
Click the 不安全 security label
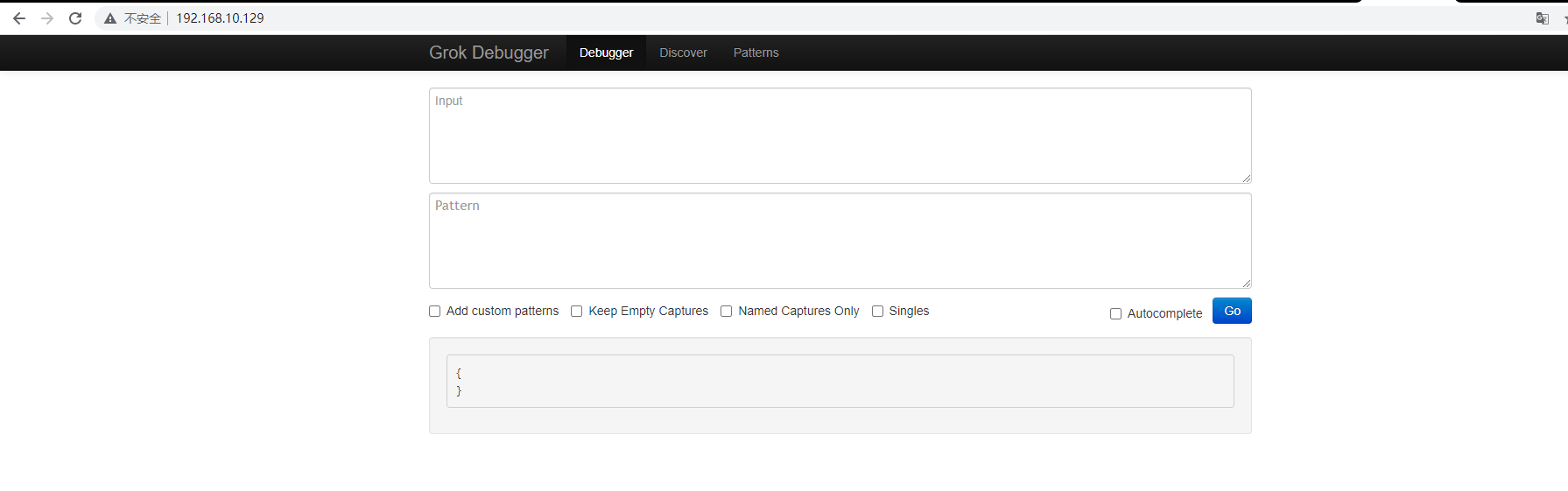tap(143, 18)
